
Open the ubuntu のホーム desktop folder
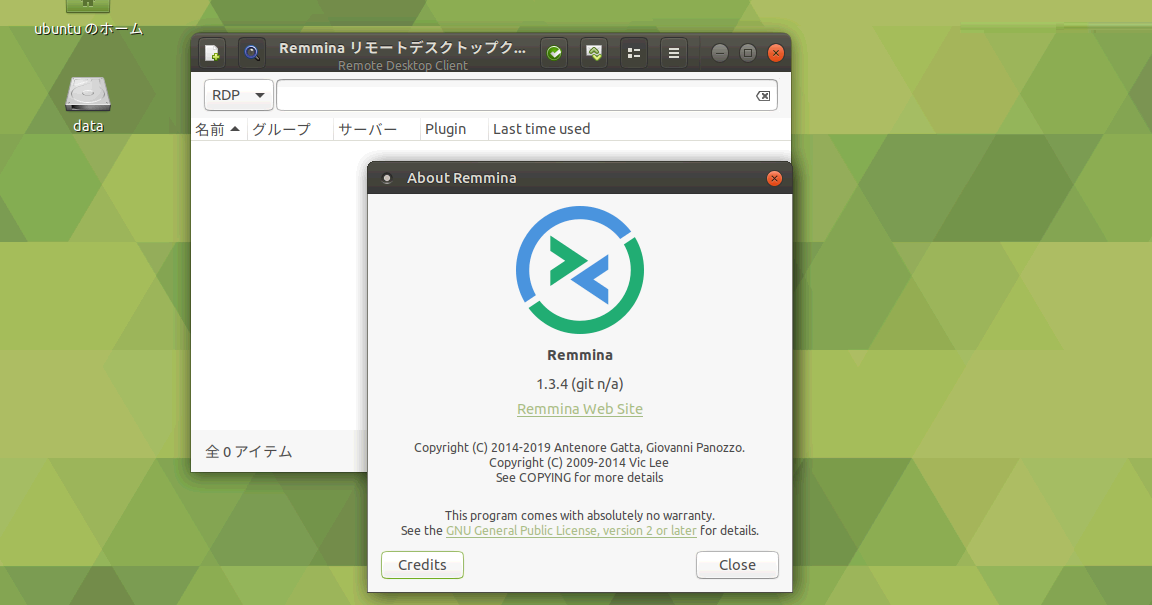(86, 20)
